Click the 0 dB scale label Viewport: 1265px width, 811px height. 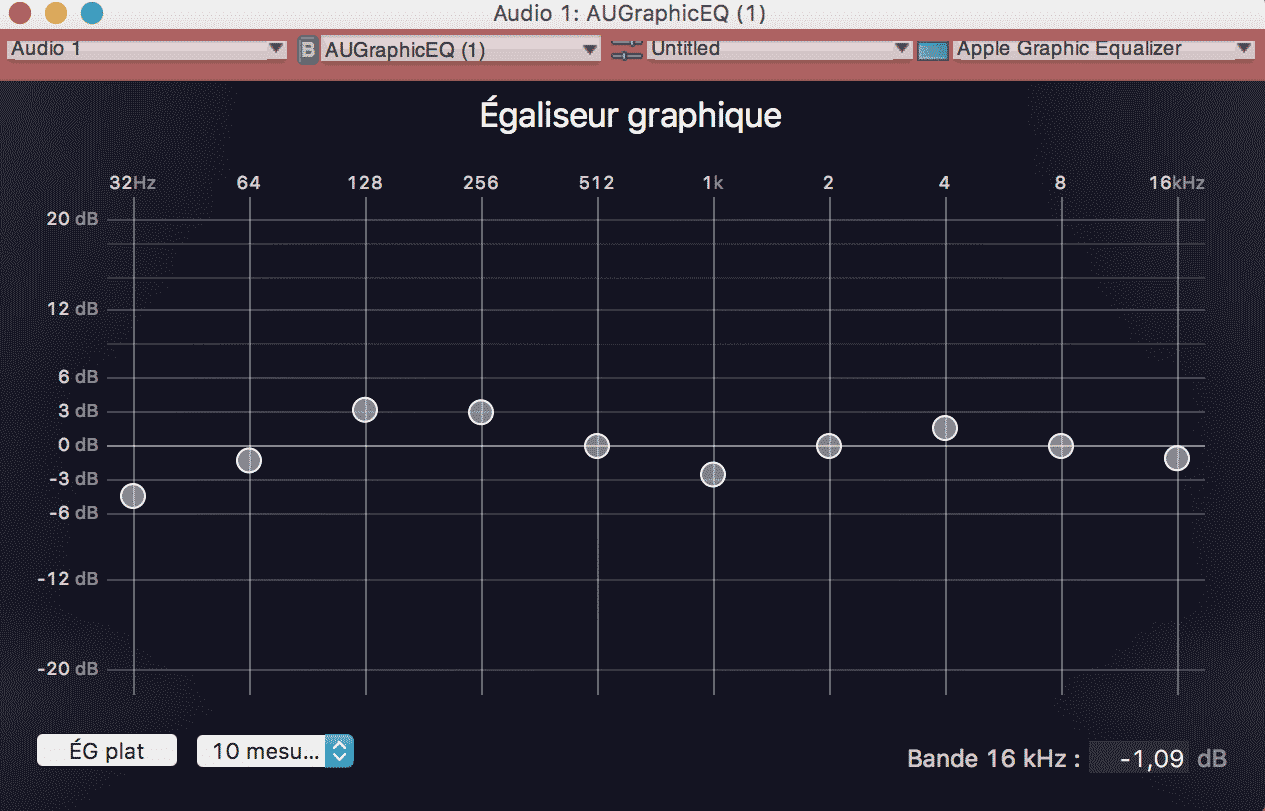point(76,445)
